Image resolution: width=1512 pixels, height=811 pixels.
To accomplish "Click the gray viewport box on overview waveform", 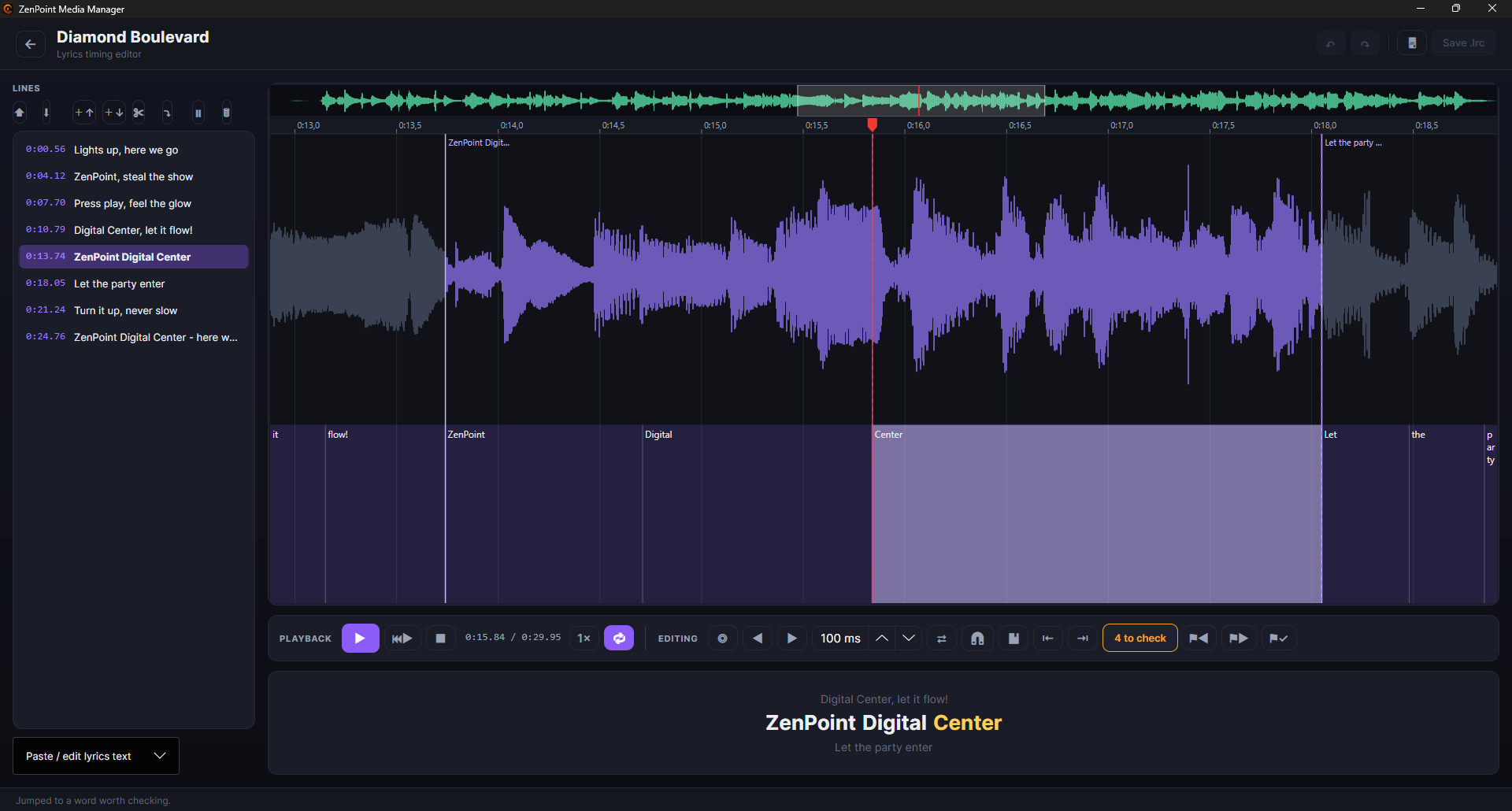I will (x=921, y=101).
